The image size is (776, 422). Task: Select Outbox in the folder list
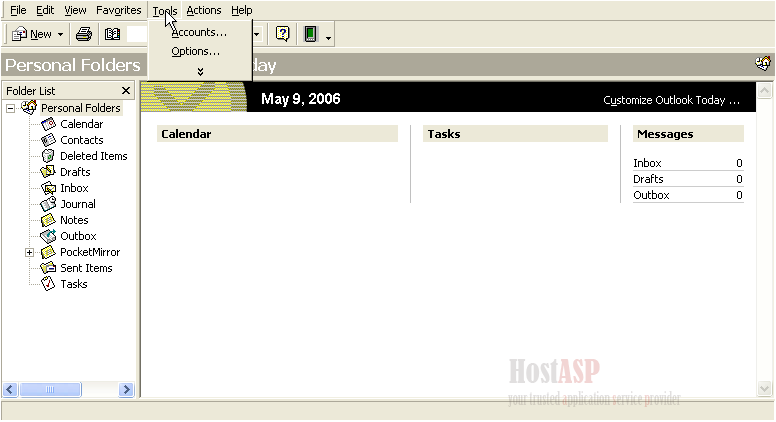78,236
